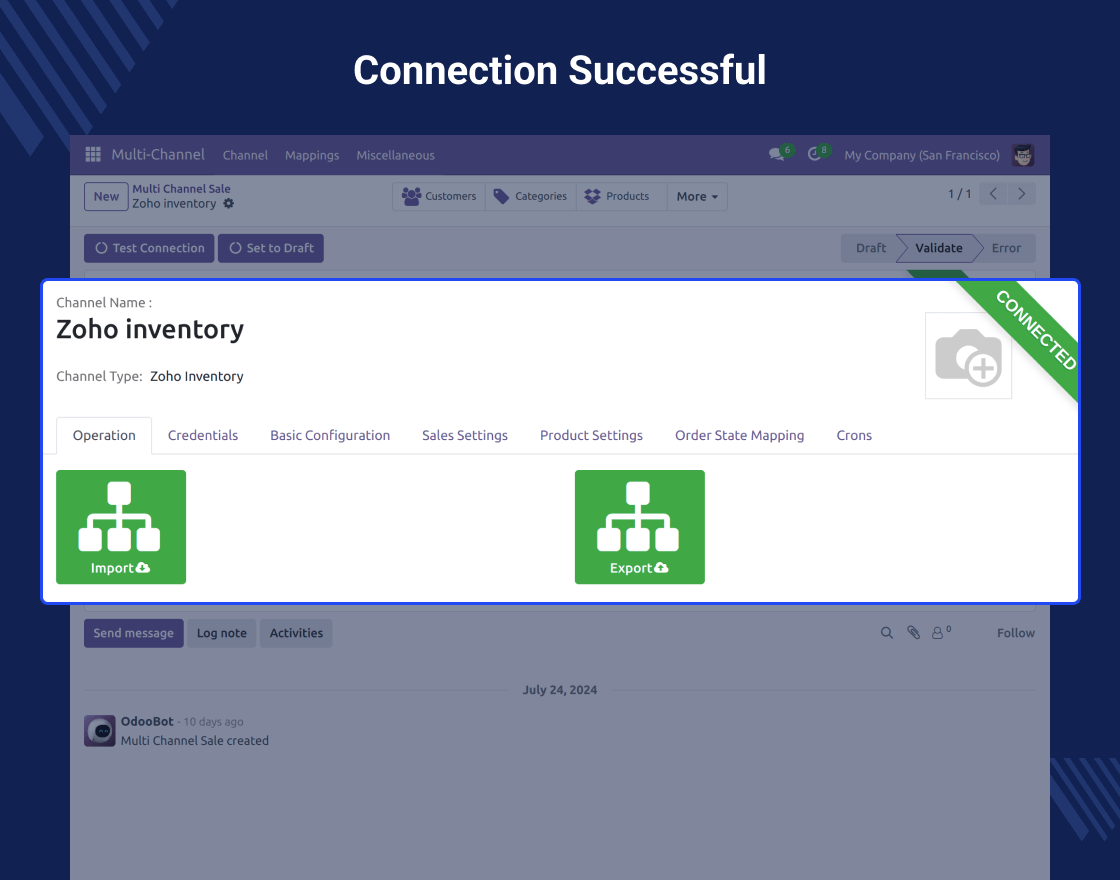This screenshot has height=880, width=1120.
Task: Click the Export operation tile
Action: click(640, 527)
